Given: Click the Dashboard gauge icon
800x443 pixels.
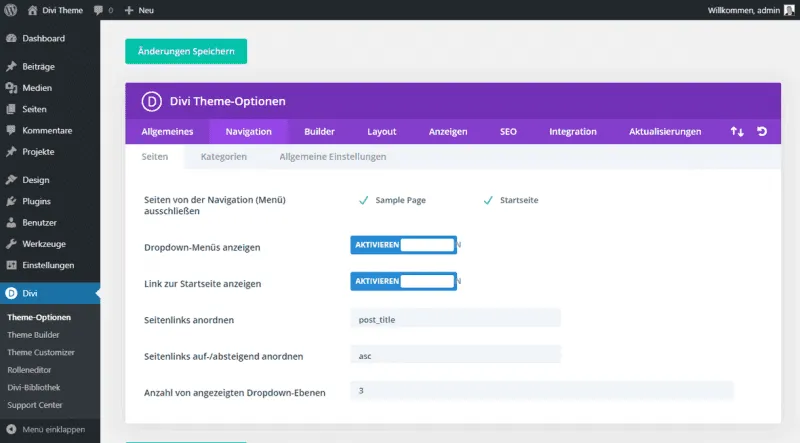Looking at the screenshot, I should coord(11,38).
